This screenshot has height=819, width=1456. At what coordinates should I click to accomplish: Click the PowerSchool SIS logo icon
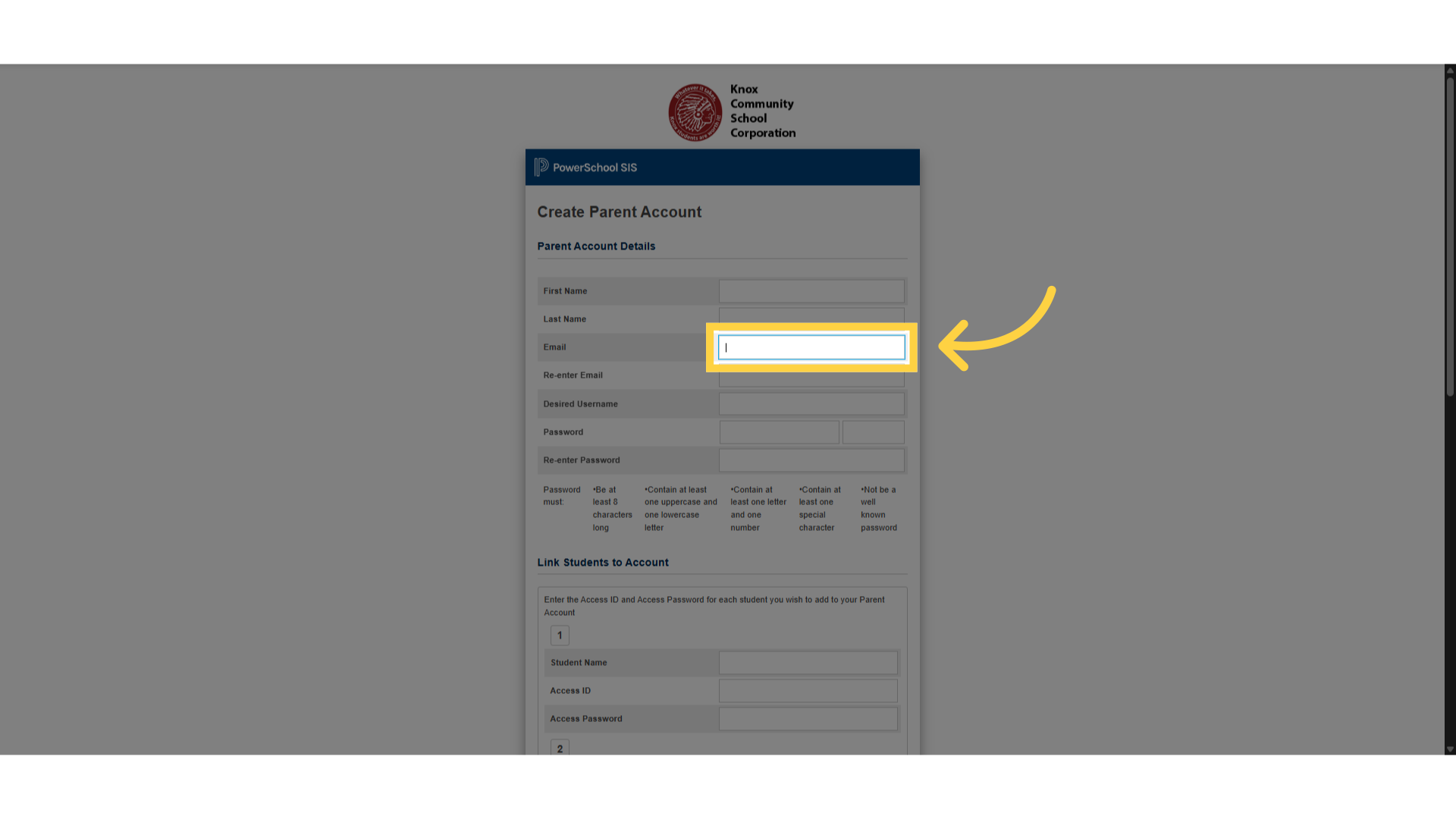[541, 167]
